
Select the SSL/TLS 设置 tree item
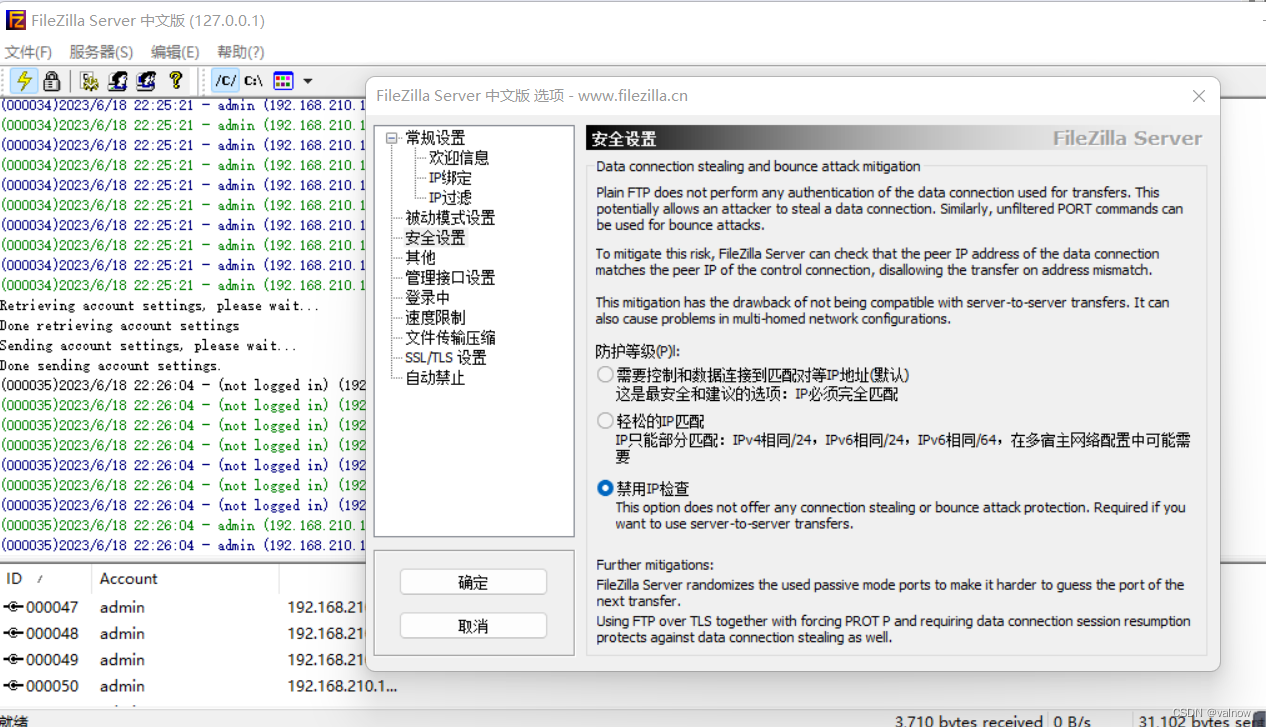click(445, 358)
